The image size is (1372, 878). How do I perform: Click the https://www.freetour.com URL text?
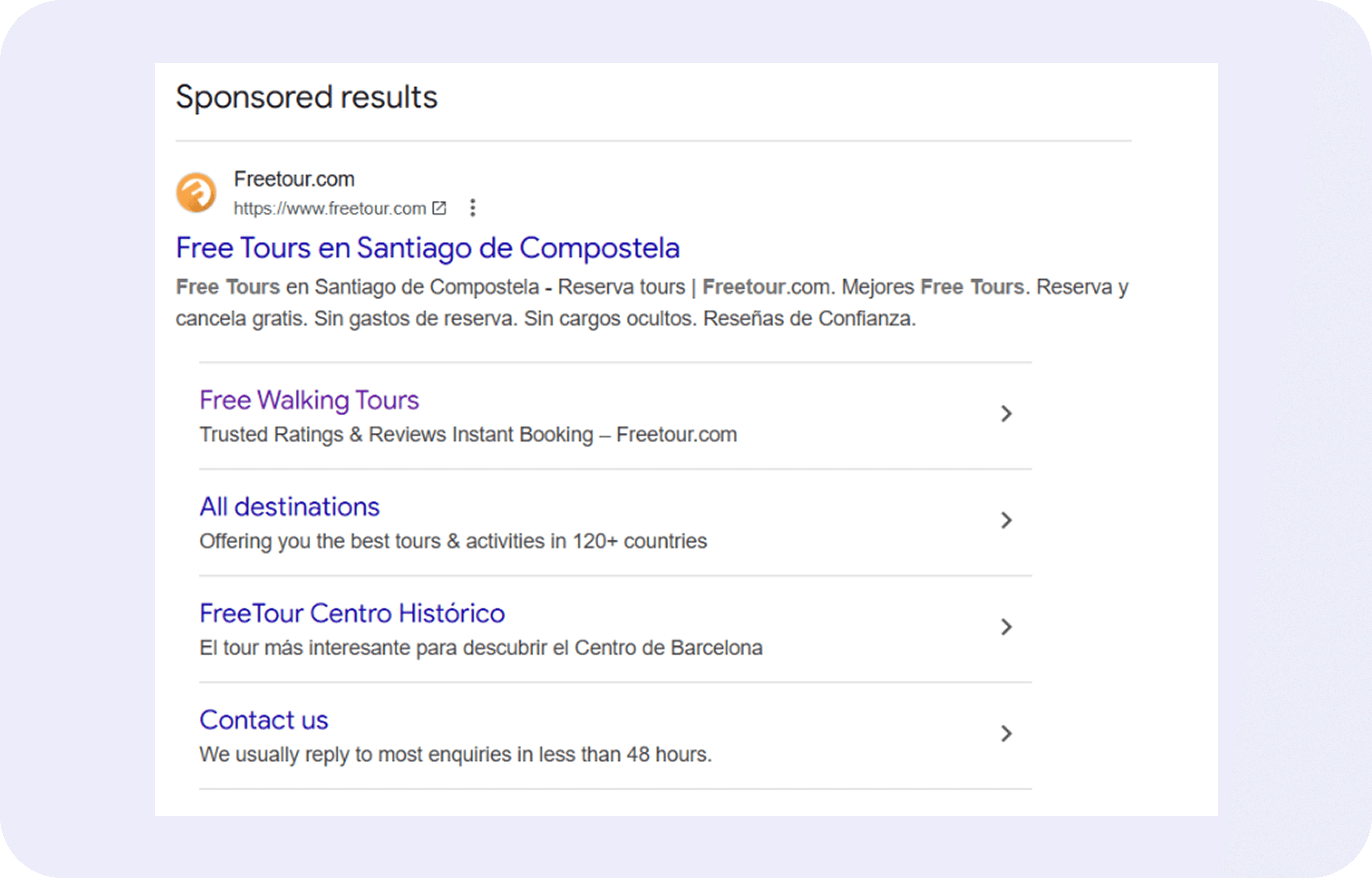coord(330,209)
